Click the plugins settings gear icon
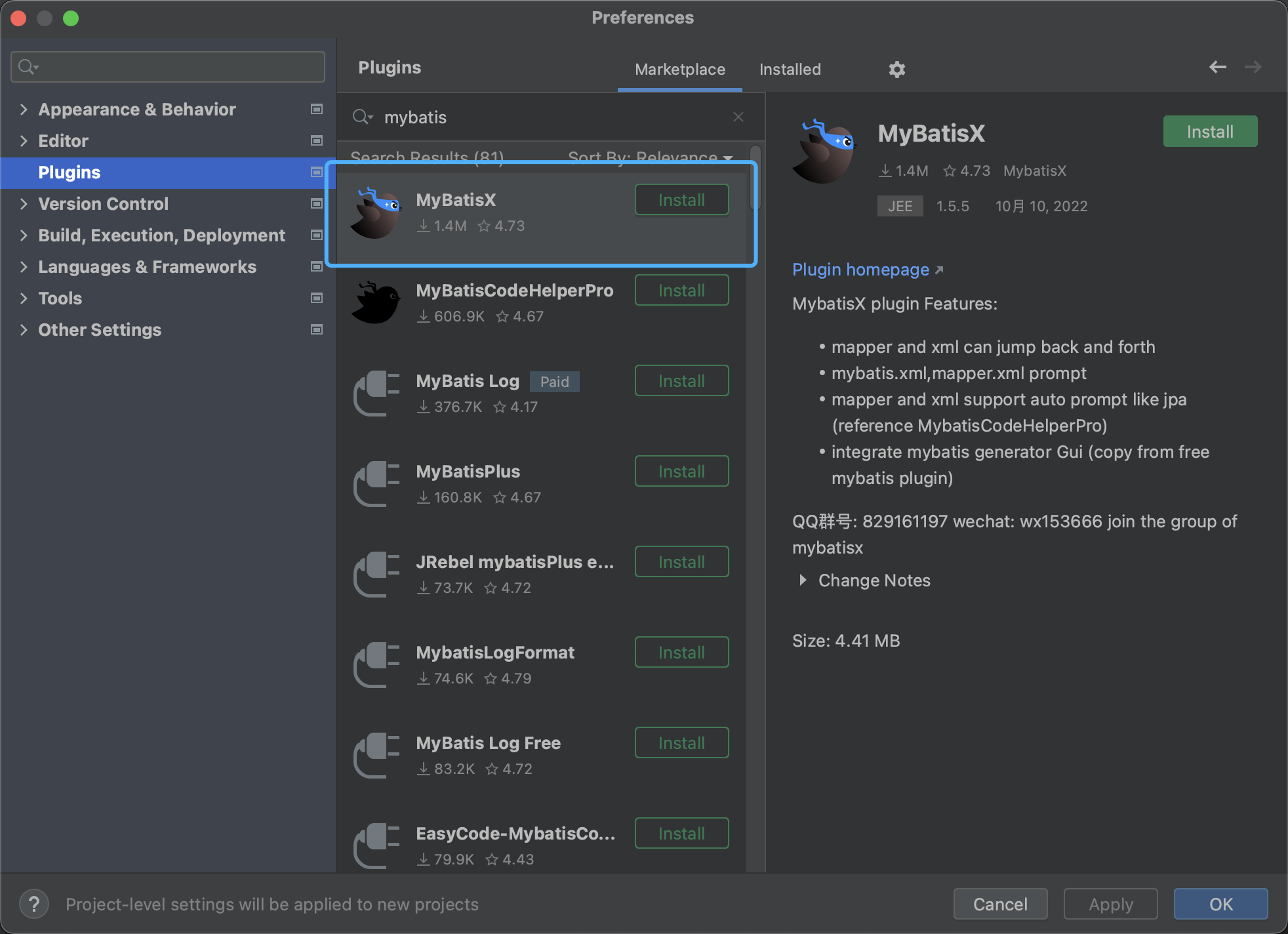 (x=896, y=69)
